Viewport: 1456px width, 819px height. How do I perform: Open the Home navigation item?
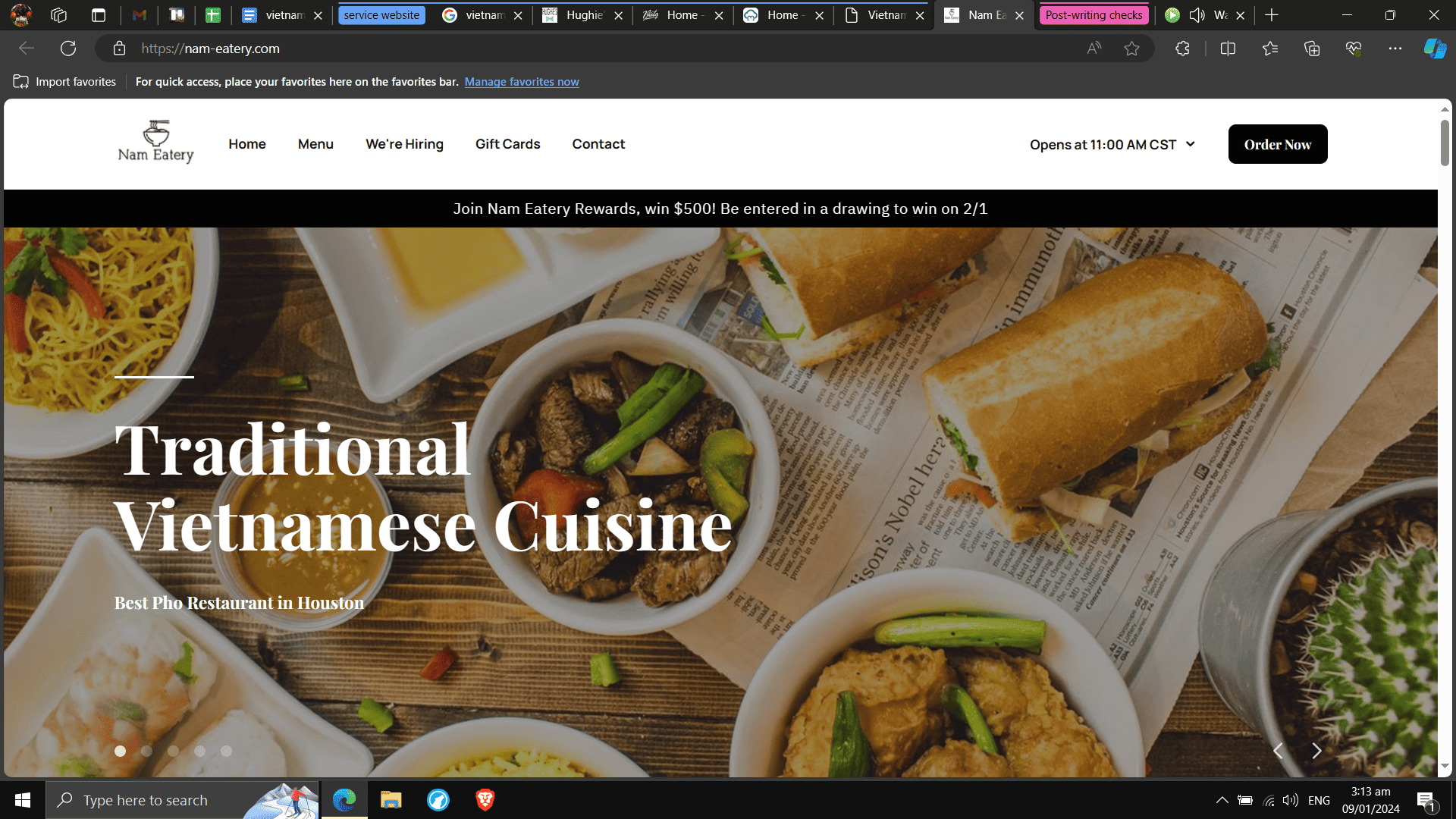pos(247,144)
